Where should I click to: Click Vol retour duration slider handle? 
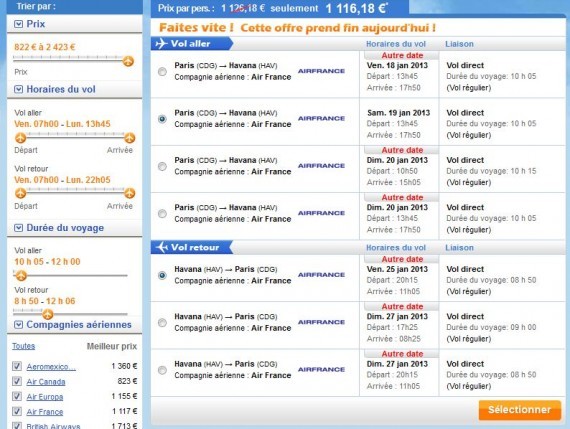point(47,314)
